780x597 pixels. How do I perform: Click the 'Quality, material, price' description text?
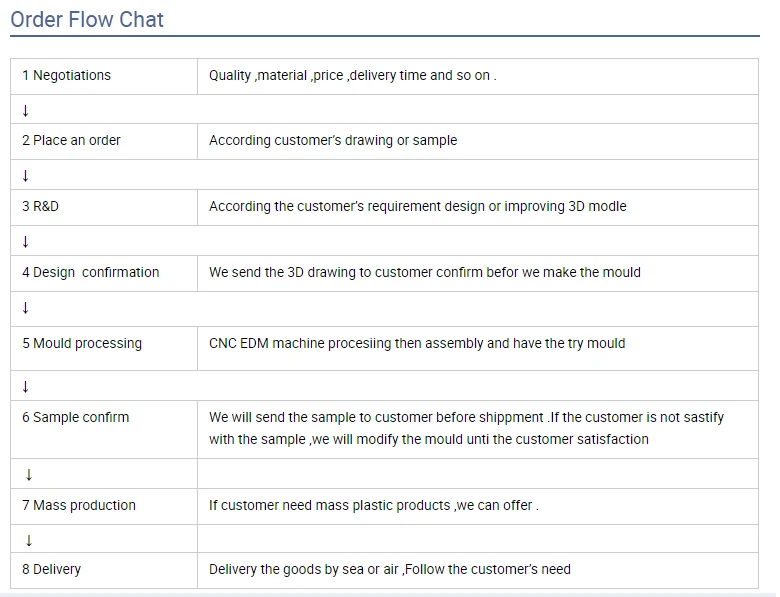(x=352, y=76)
